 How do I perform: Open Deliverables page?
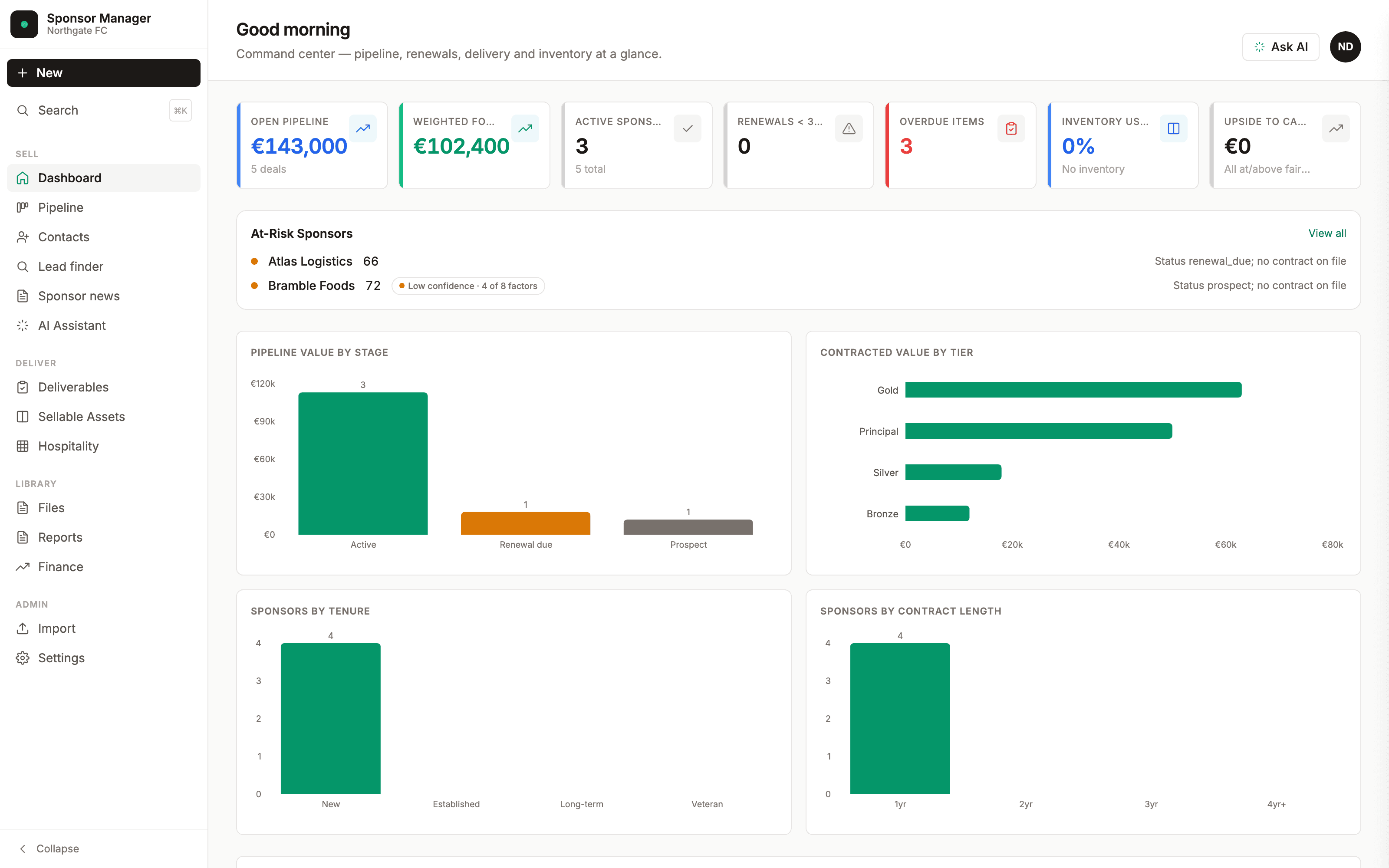click(103, 387)
